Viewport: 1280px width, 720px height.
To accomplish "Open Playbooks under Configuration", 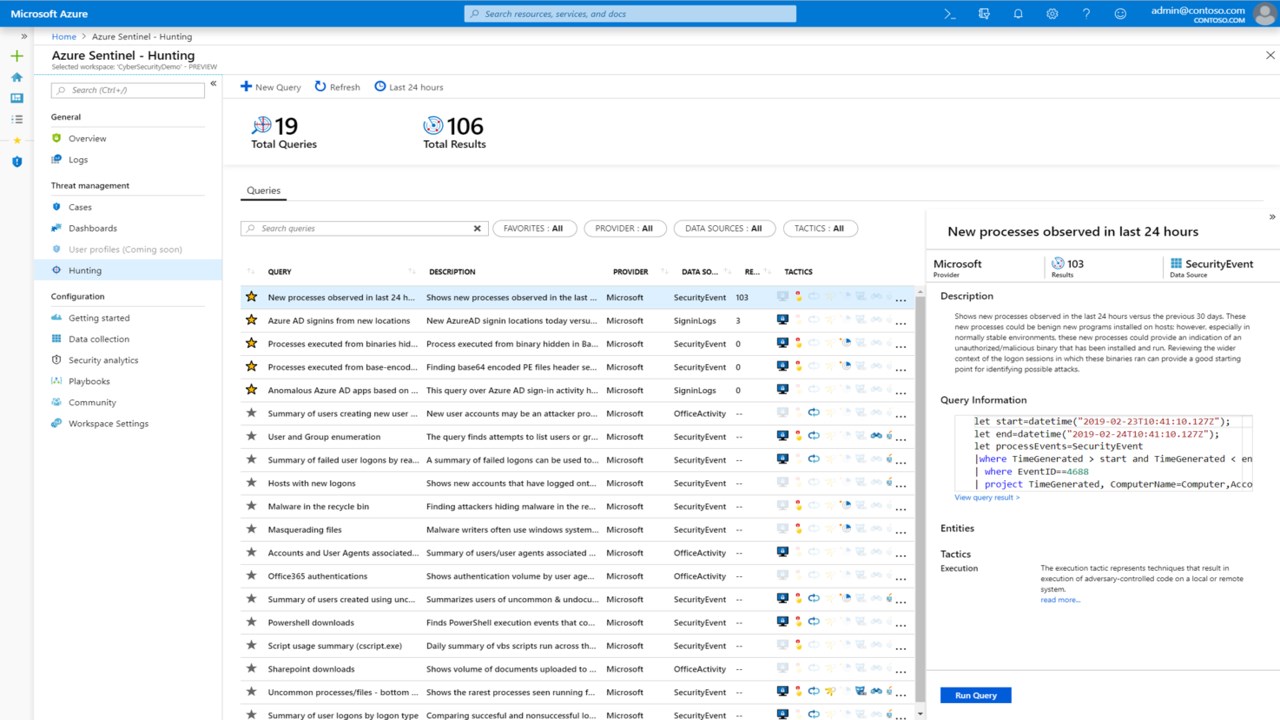I will tap(89, 381).
